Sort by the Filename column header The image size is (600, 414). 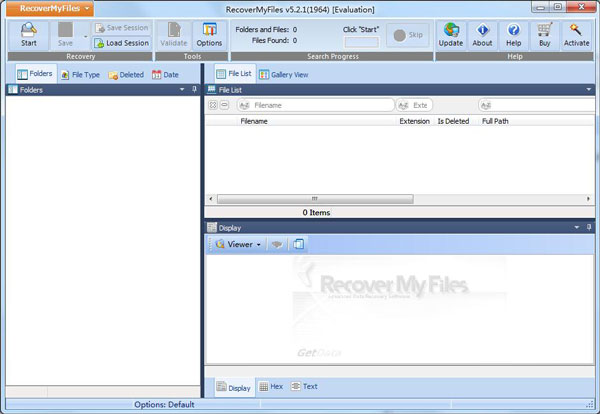(254, 121)
